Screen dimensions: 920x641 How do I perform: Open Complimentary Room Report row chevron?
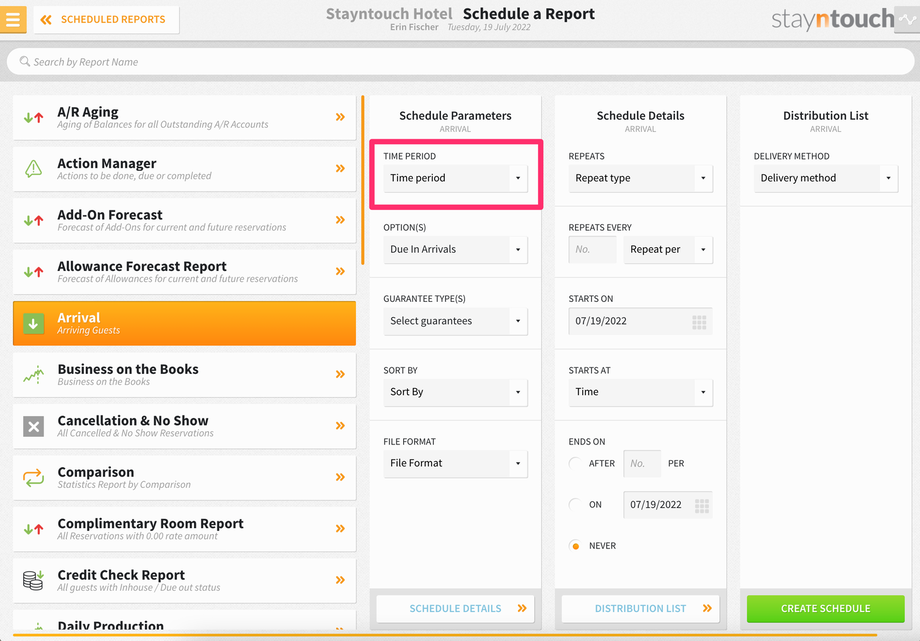[x=340, y=528]
